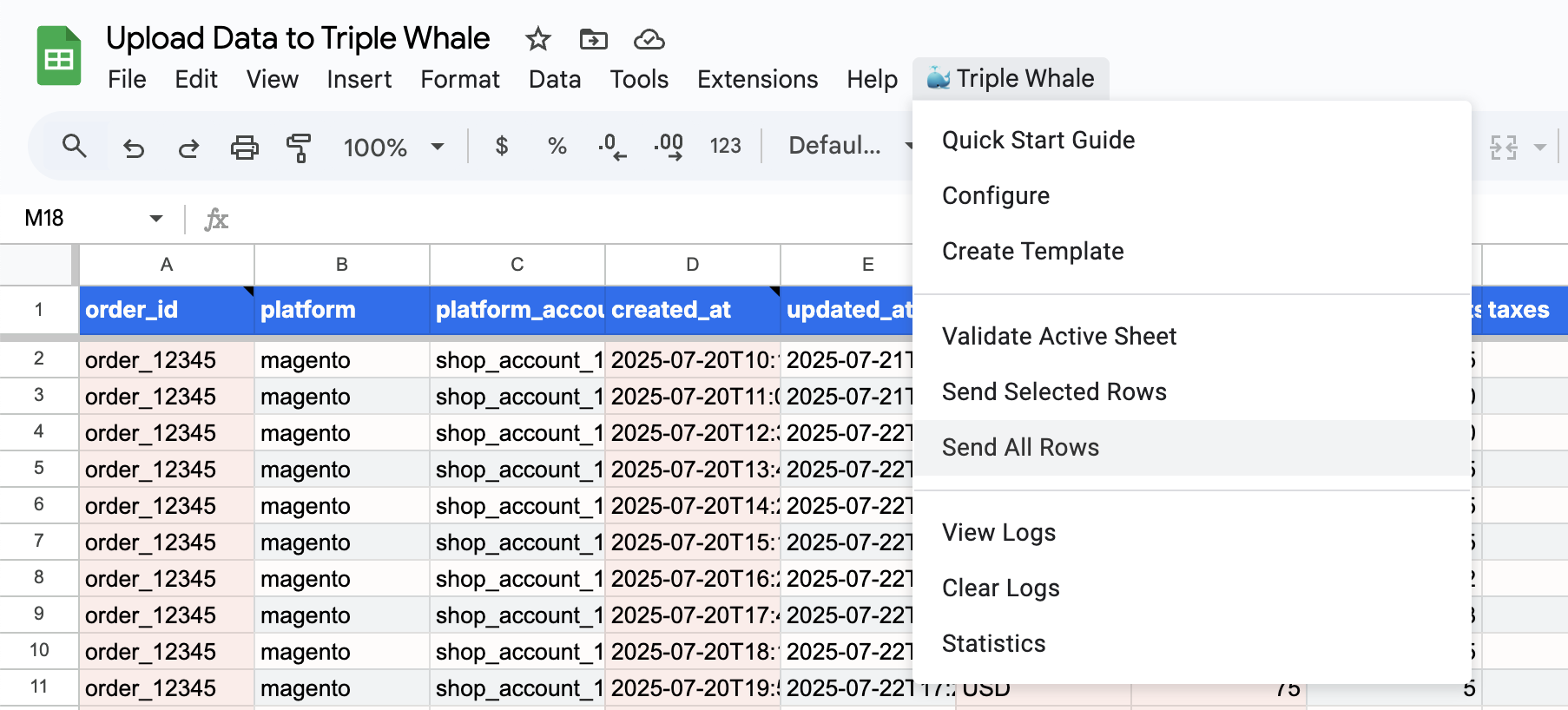Decrease decimal places icon
Screen dimensions: 1568x710
(612, 147)
